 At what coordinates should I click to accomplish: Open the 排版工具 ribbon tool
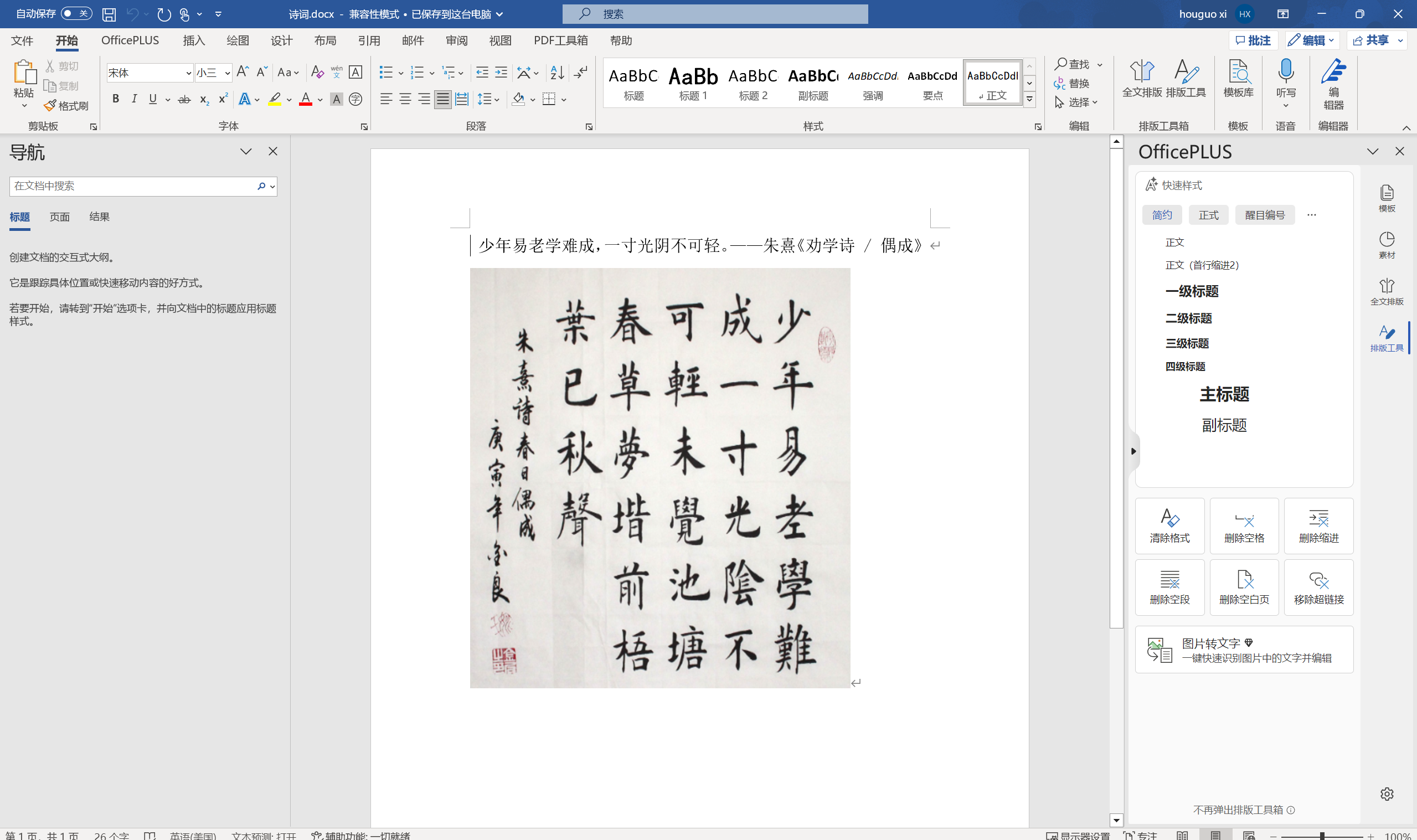coord(1186,79)
